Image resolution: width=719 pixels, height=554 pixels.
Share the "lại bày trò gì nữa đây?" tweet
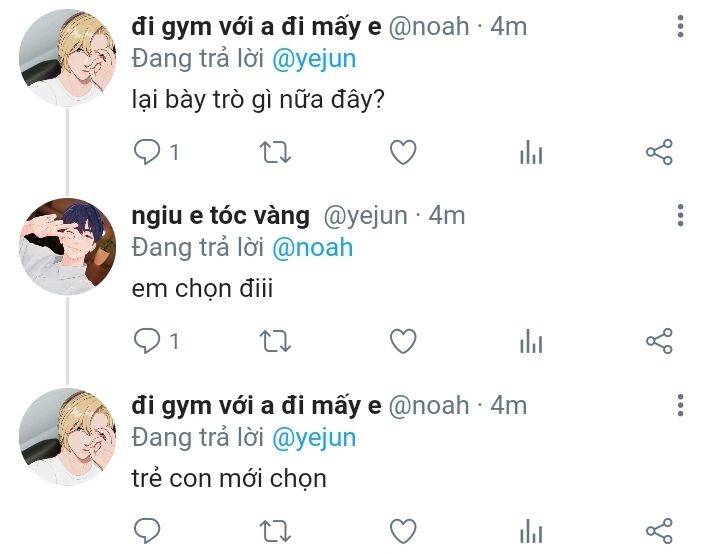pos(659,152)
